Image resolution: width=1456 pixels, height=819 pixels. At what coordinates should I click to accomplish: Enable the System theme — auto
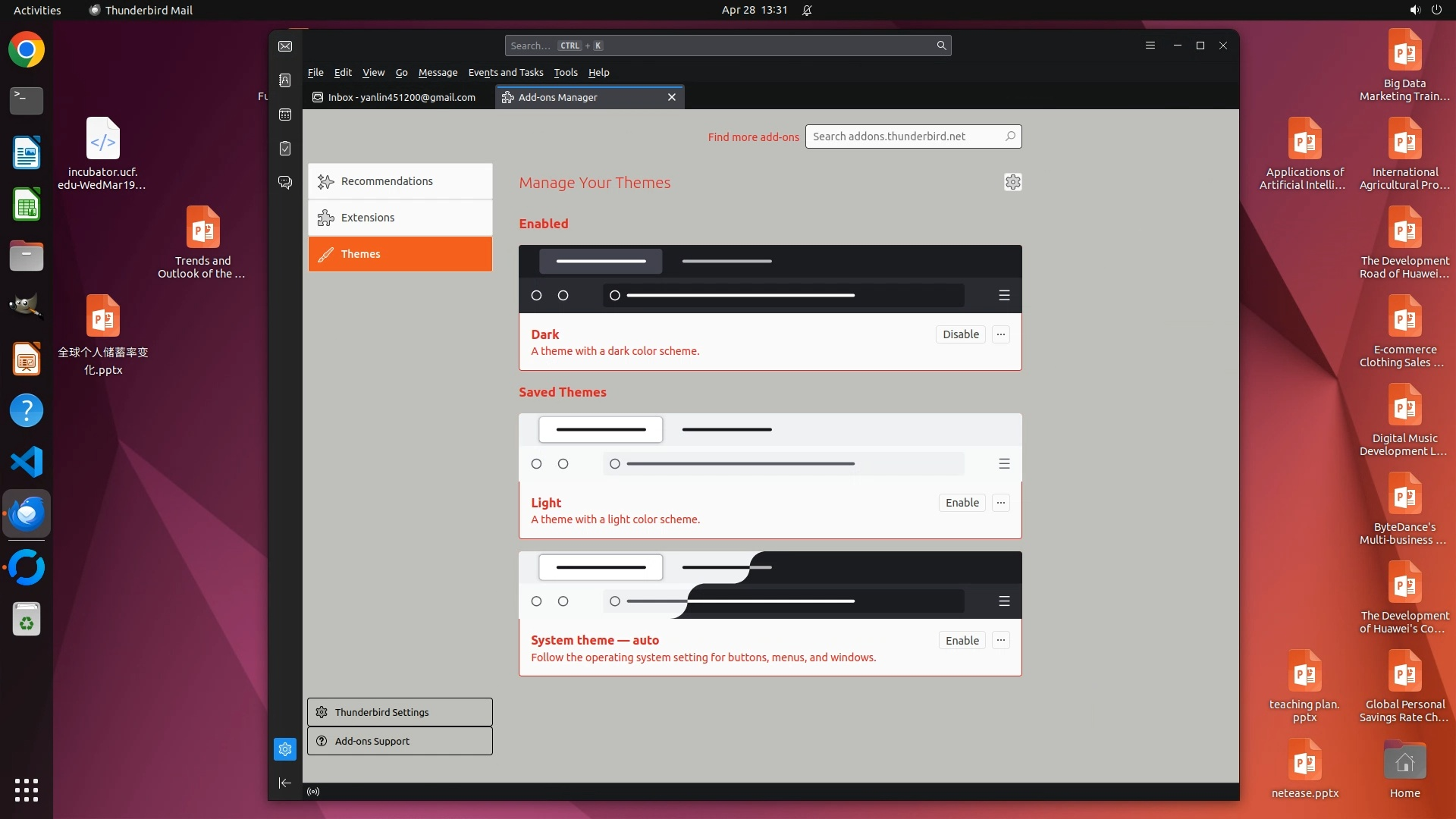click(x=962, y=641)
